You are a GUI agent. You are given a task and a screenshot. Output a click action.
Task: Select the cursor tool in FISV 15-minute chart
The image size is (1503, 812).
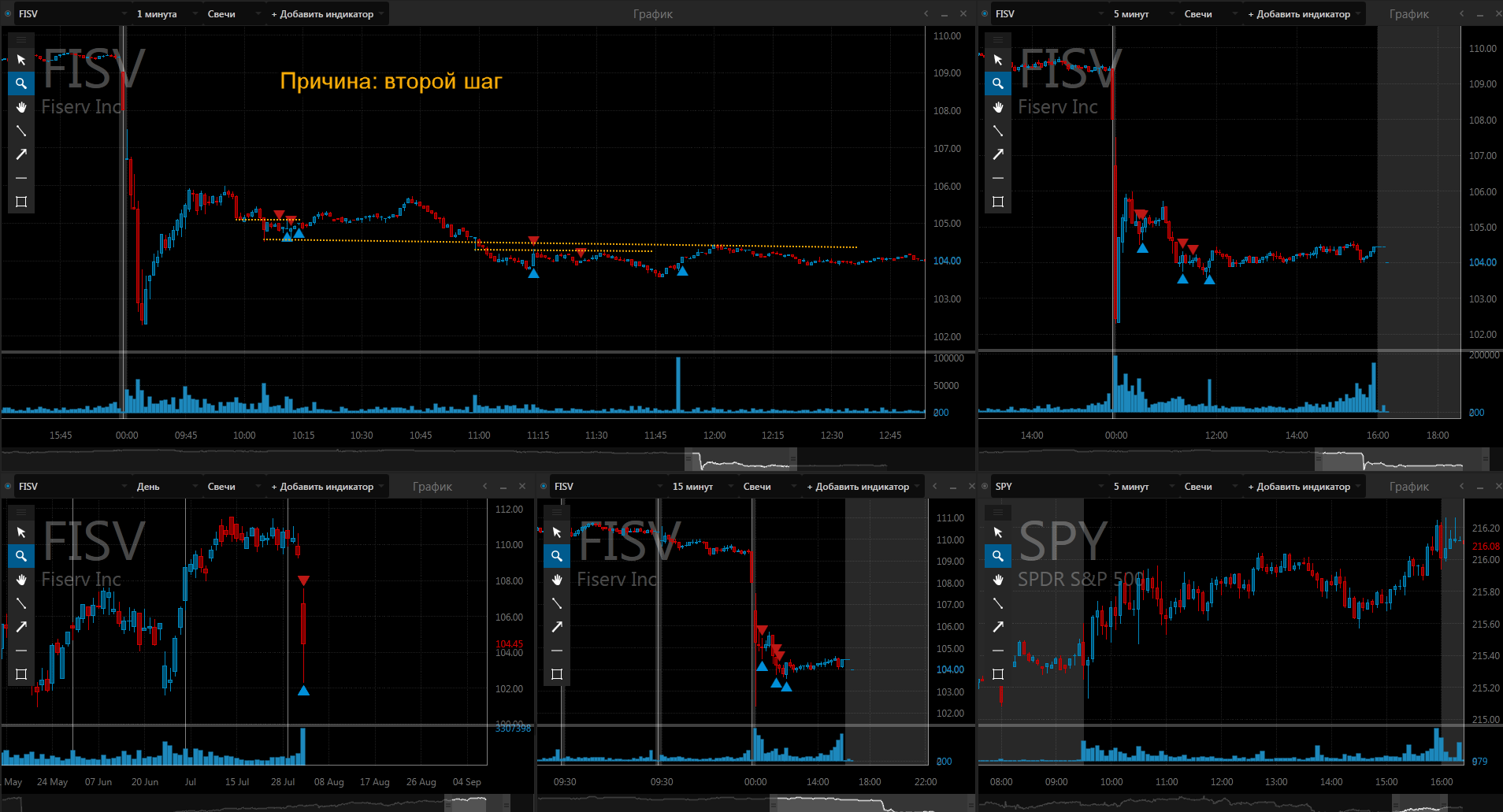point(557,532)
